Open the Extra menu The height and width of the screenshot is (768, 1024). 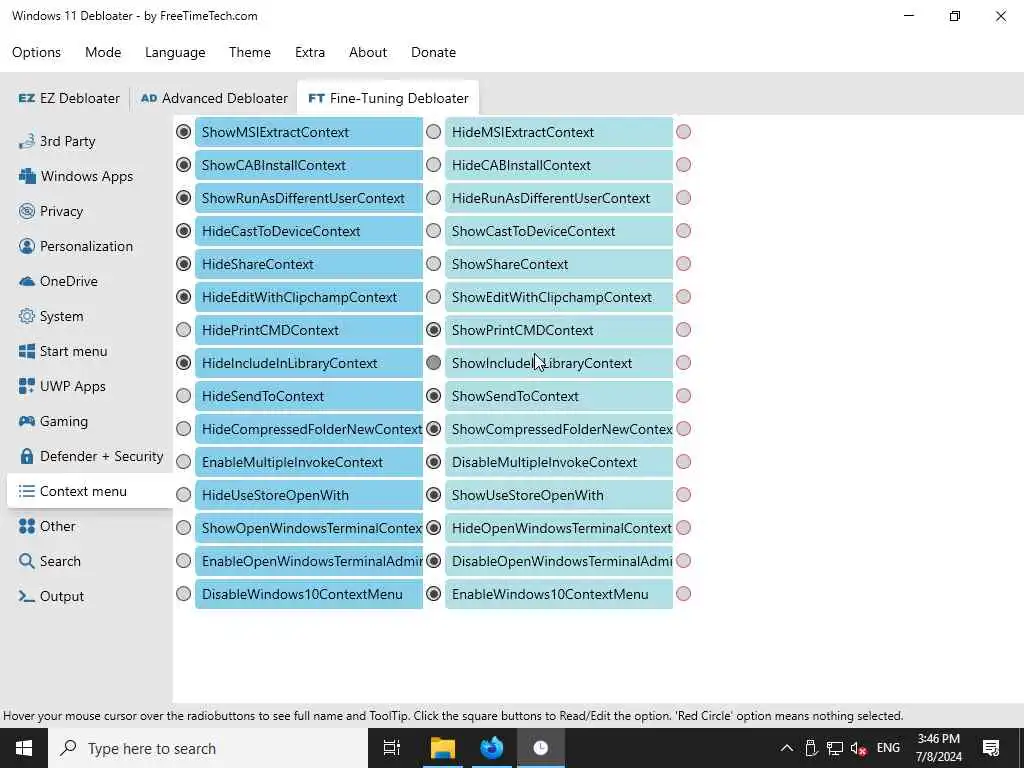click(x=310, y=52)
